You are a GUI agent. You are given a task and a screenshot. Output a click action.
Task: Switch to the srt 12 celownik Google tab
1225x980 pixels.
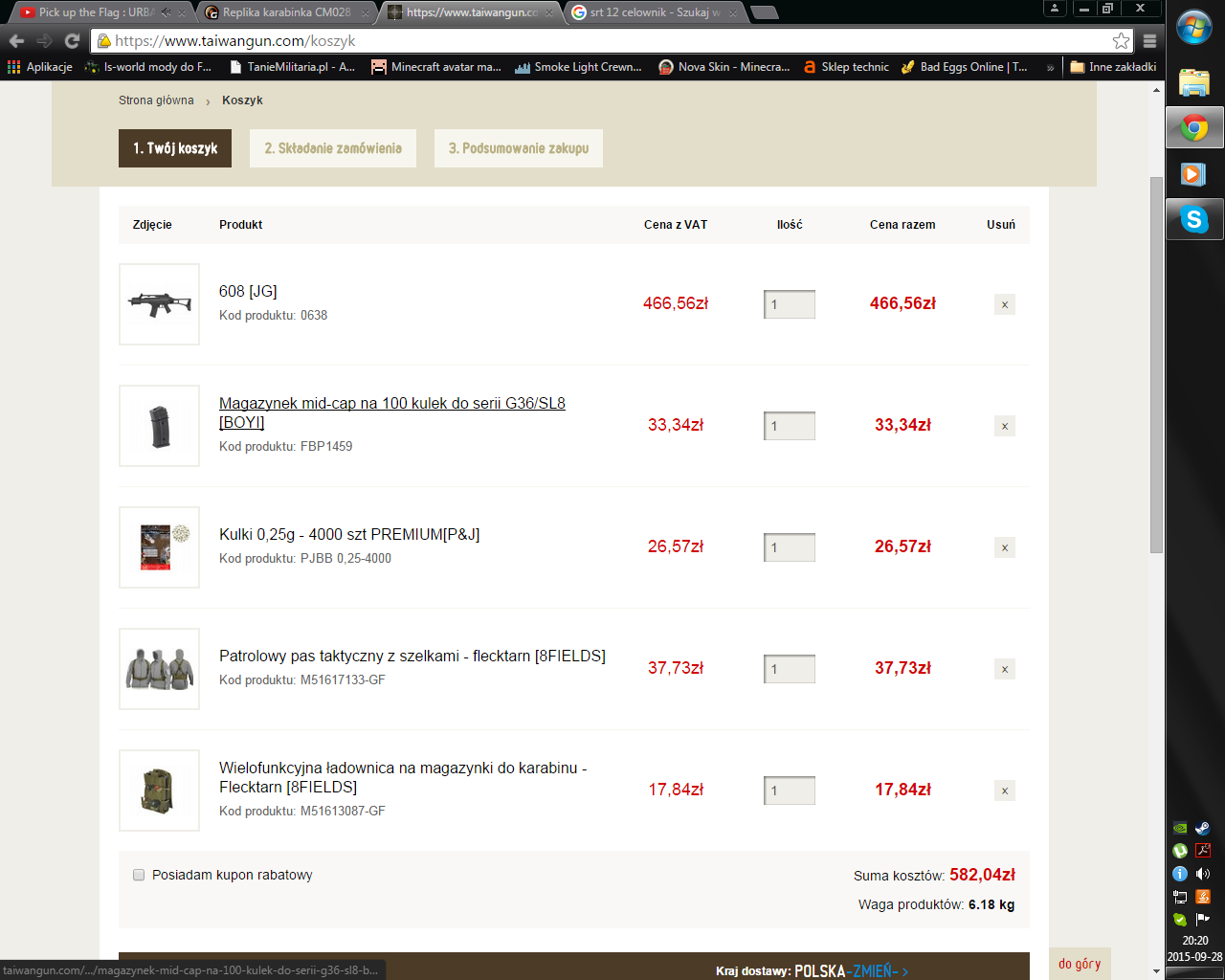coord(655,12)
